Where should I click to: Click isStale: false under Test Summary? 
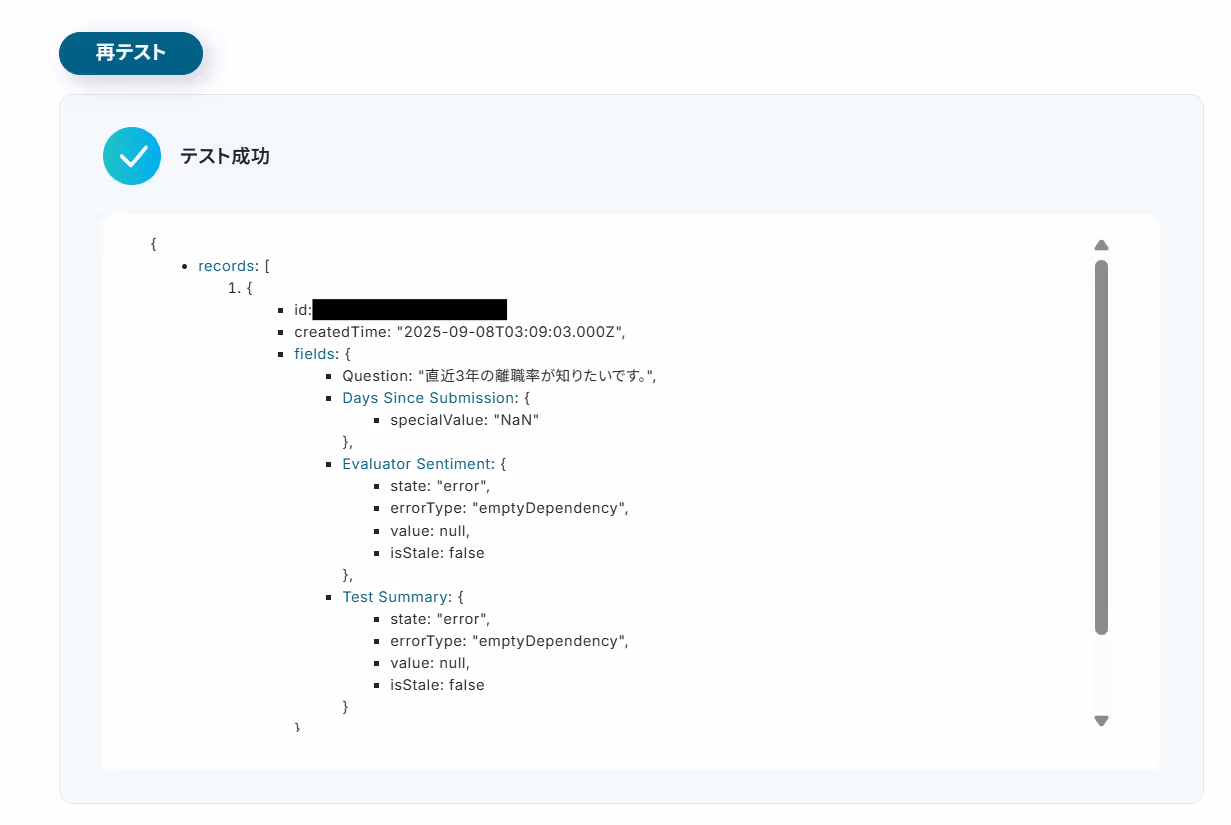pyautogui.click(x=437, y=685)
